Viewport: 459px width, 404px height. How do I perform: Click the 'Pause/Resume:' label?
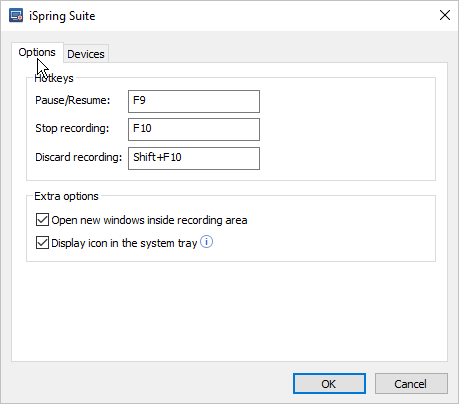click(x=73, y=100)
